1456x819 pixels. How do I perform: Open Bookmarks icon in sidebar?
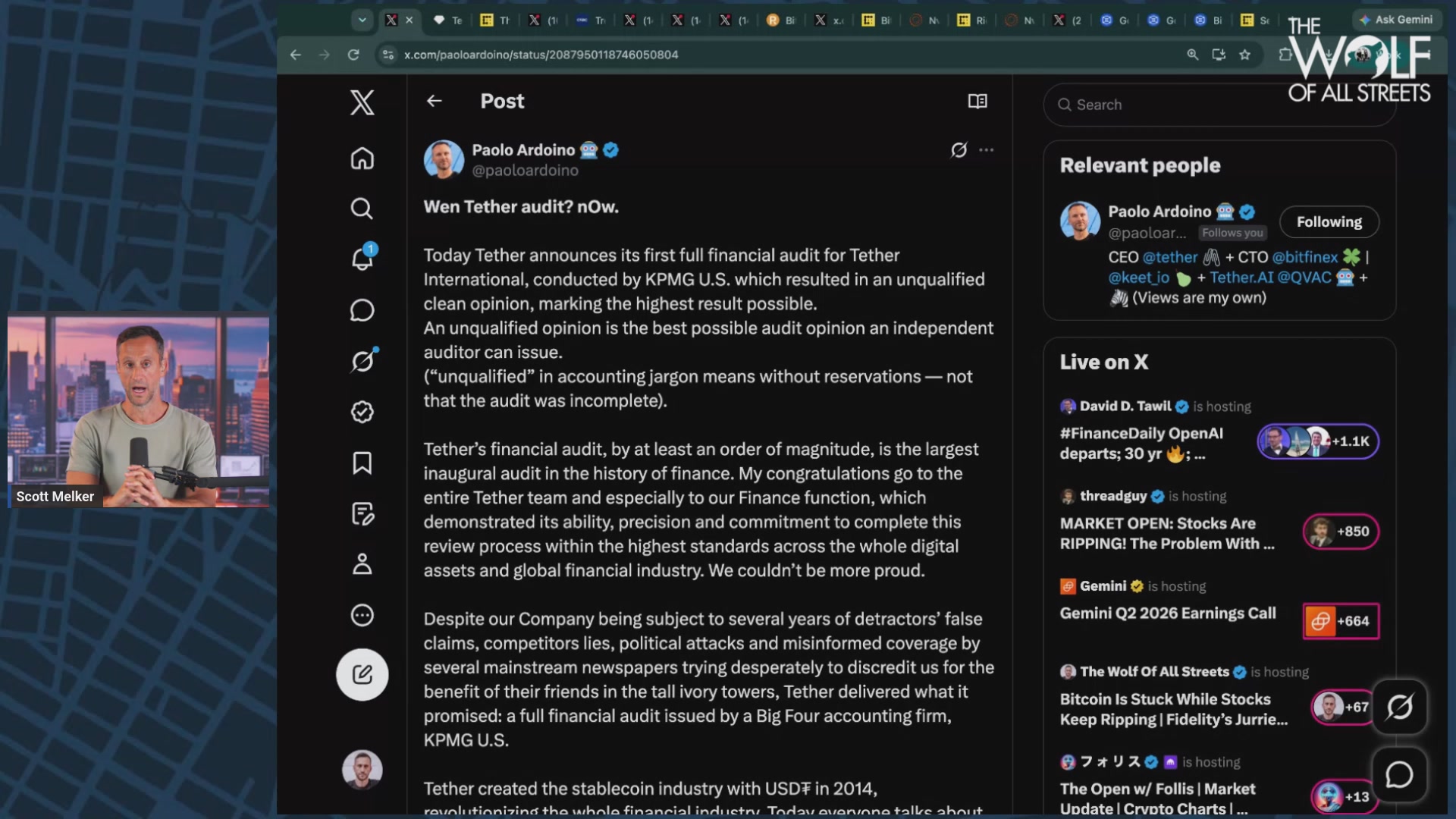pyautogui.click(x=362, y=463)
